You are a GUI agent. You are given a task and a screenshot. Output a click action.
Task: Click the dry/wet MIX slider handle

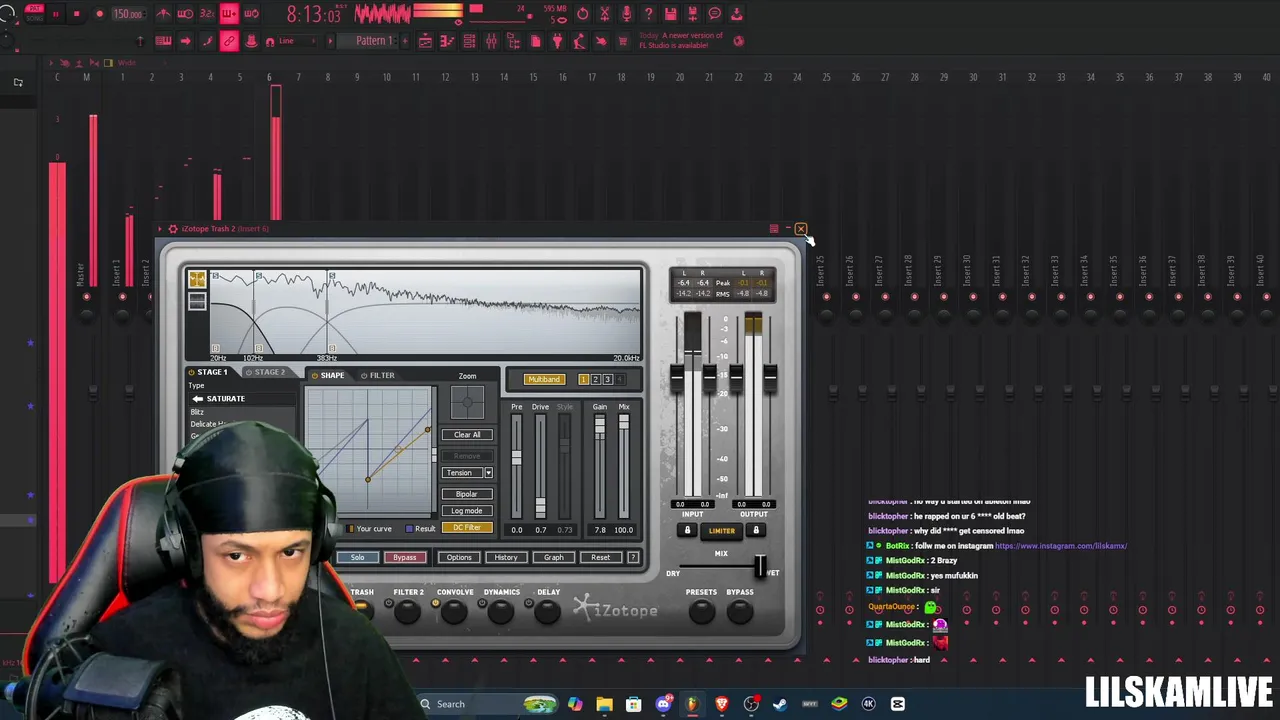760,566
